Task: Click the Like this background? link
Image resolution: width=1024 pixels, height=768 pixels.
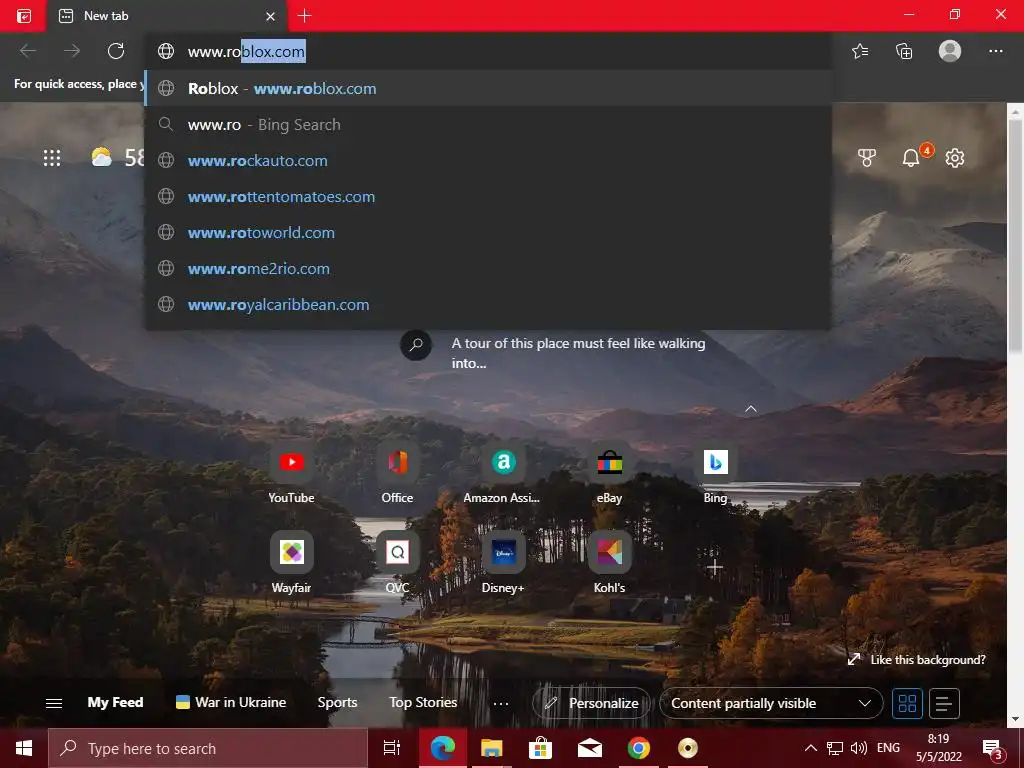Action: tap(916, 660)
